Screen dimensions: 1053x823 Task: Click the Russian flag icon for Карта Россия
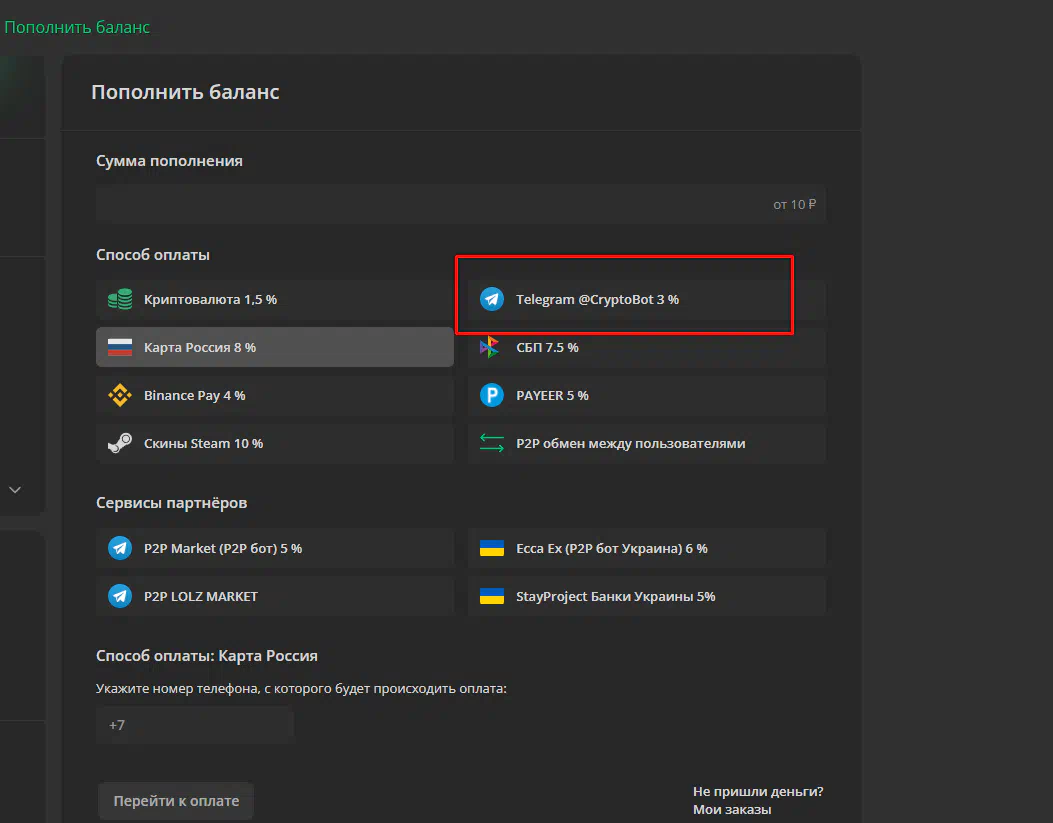point(120,347)
